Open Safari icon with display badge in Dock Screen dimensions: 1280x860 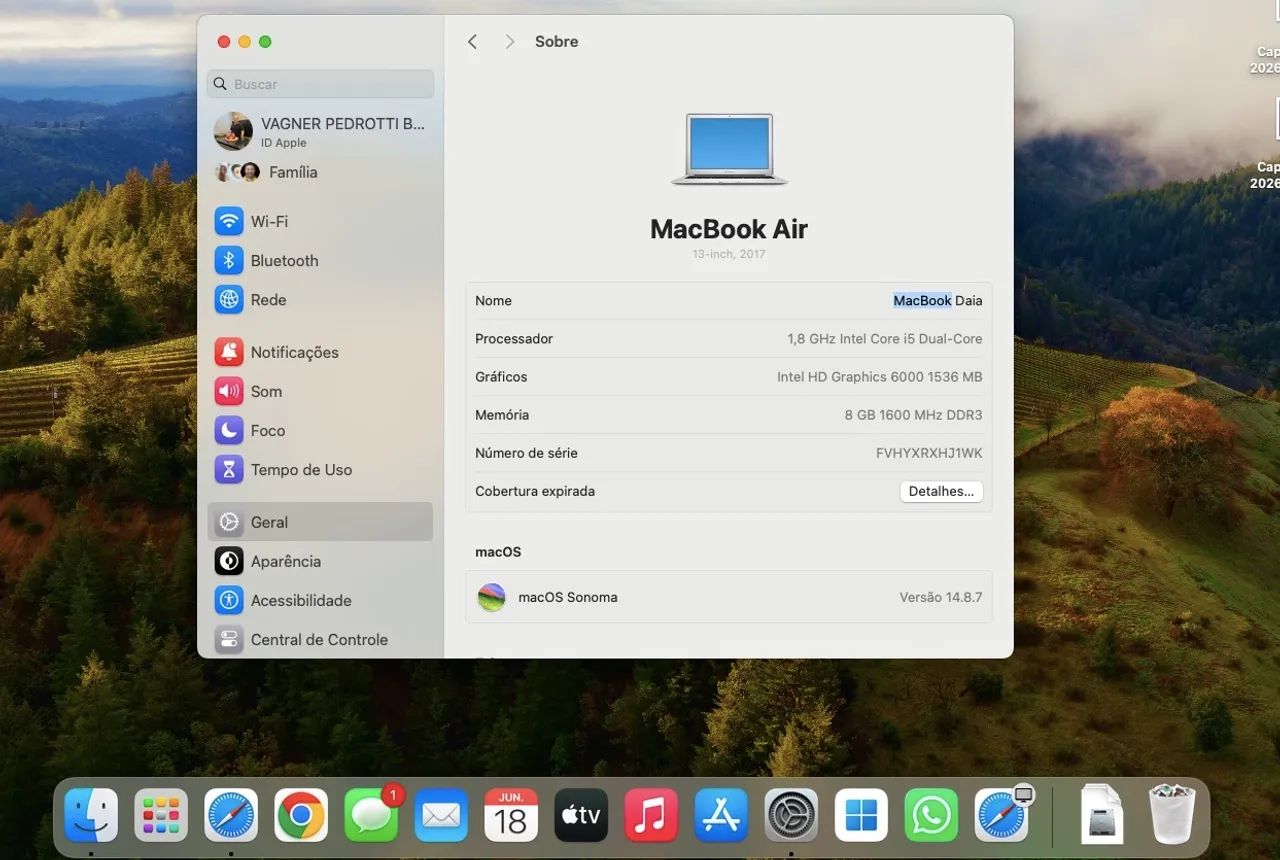click(1001, 815)
